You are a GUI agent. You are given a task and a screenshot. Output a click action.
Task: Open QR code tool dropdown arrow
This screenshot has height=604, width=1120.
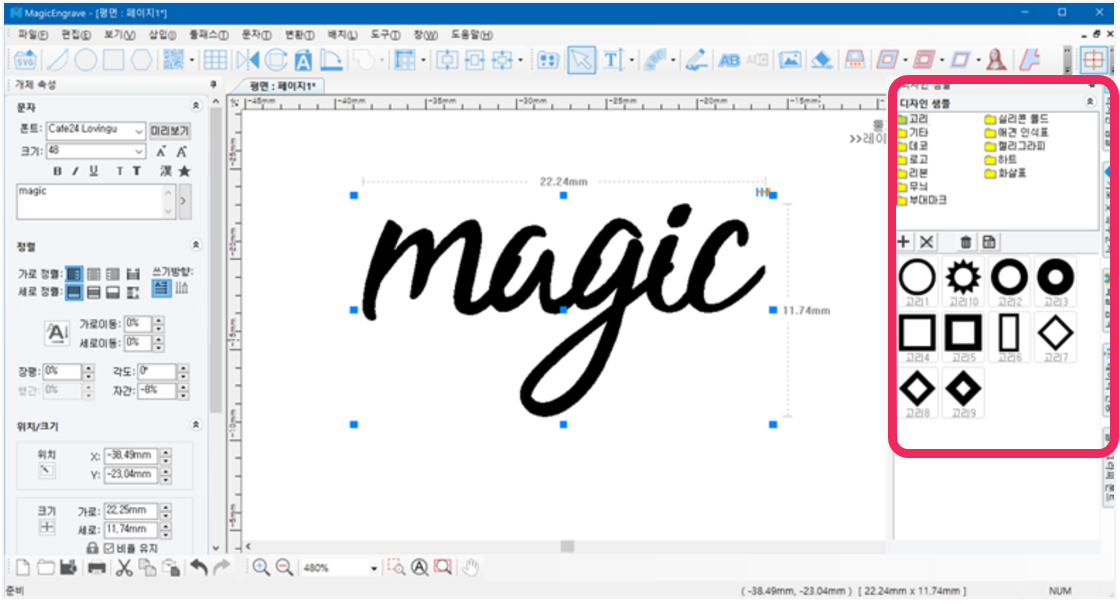click(191, 61)
